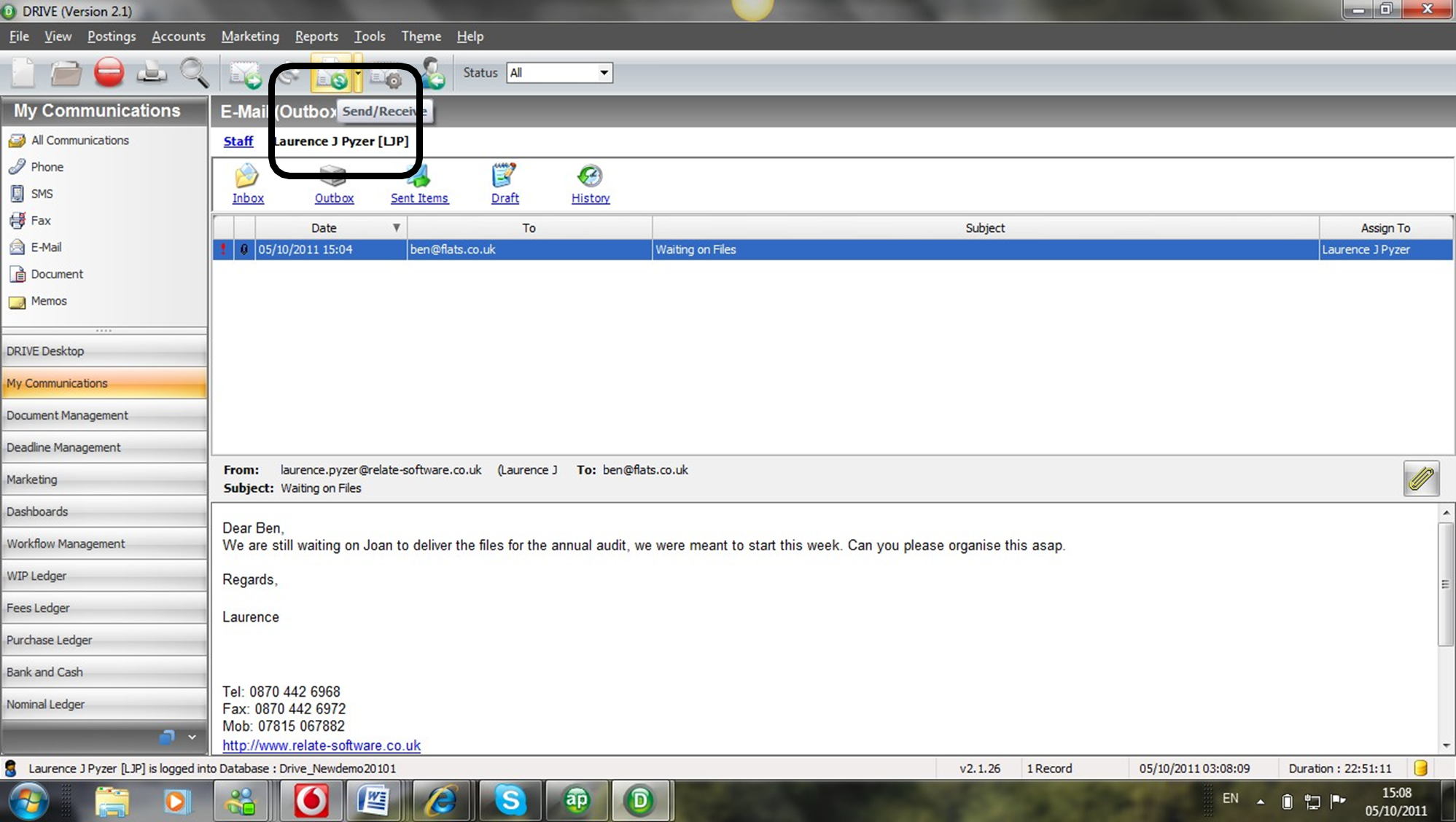The width and height of the screenshot is (1456, 822).
Task: Click the person with green arrow toolbar icon
Action: [x=432, y=73]
